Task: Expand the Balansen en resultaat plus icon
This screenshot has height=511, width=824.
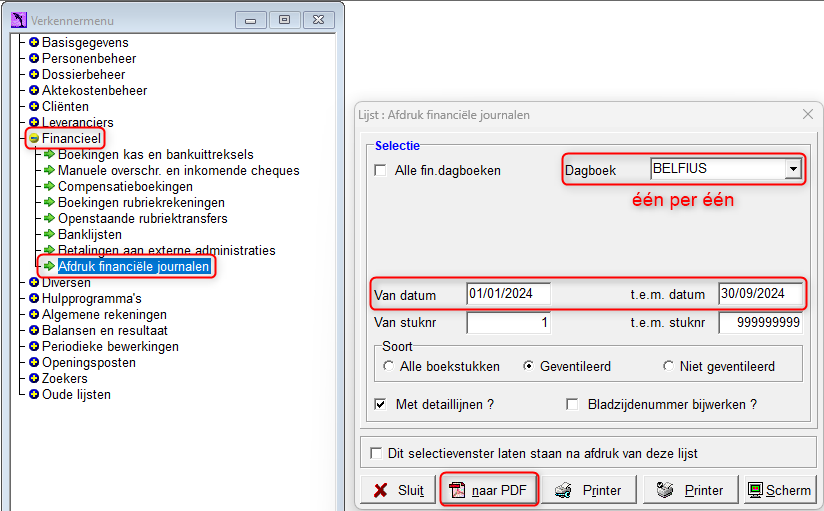Action: (34, 330)
